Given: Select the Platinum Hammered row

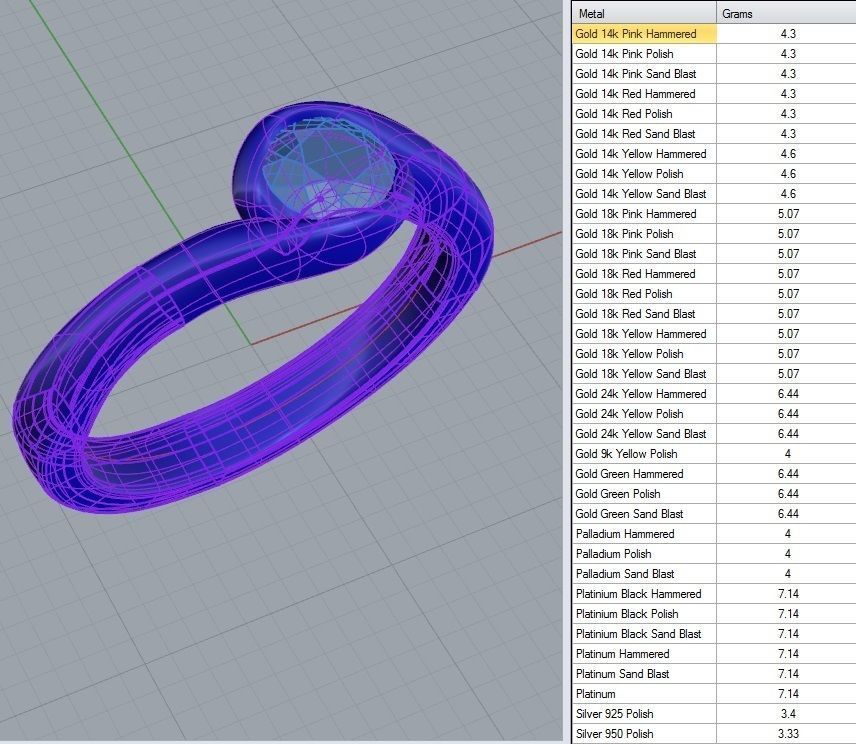Looking at the screenshot, I should pos(714,654).
